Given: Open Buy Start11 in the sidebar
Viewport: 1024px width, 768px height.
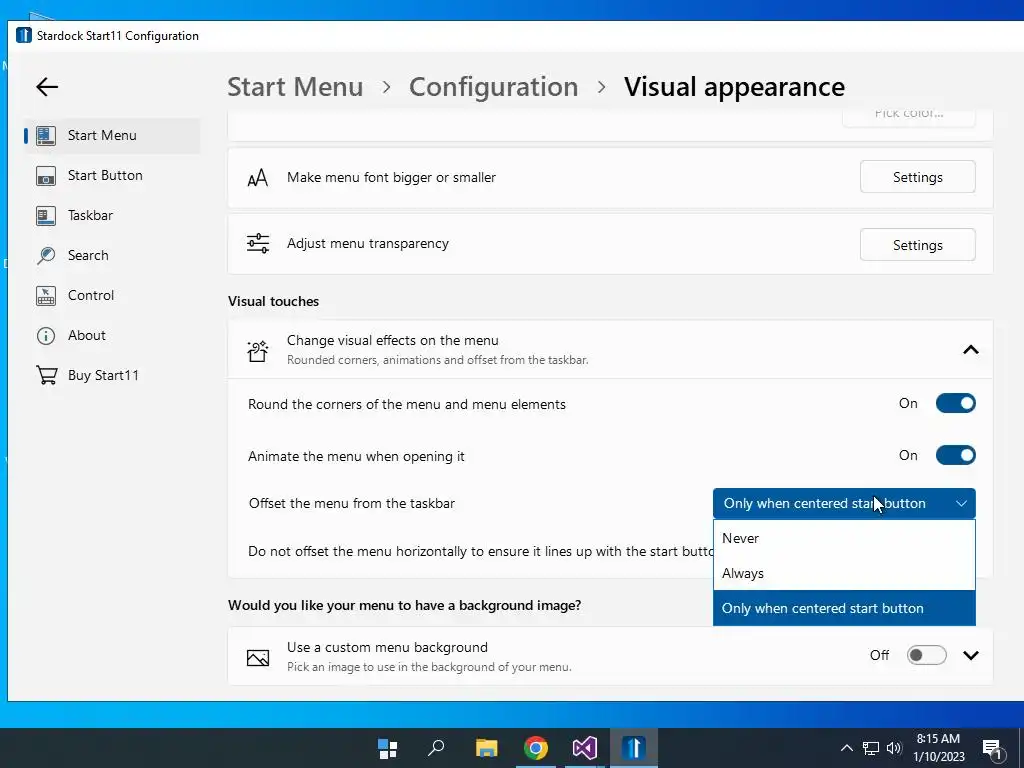Looking at the screenshot, I should point(112,376).
